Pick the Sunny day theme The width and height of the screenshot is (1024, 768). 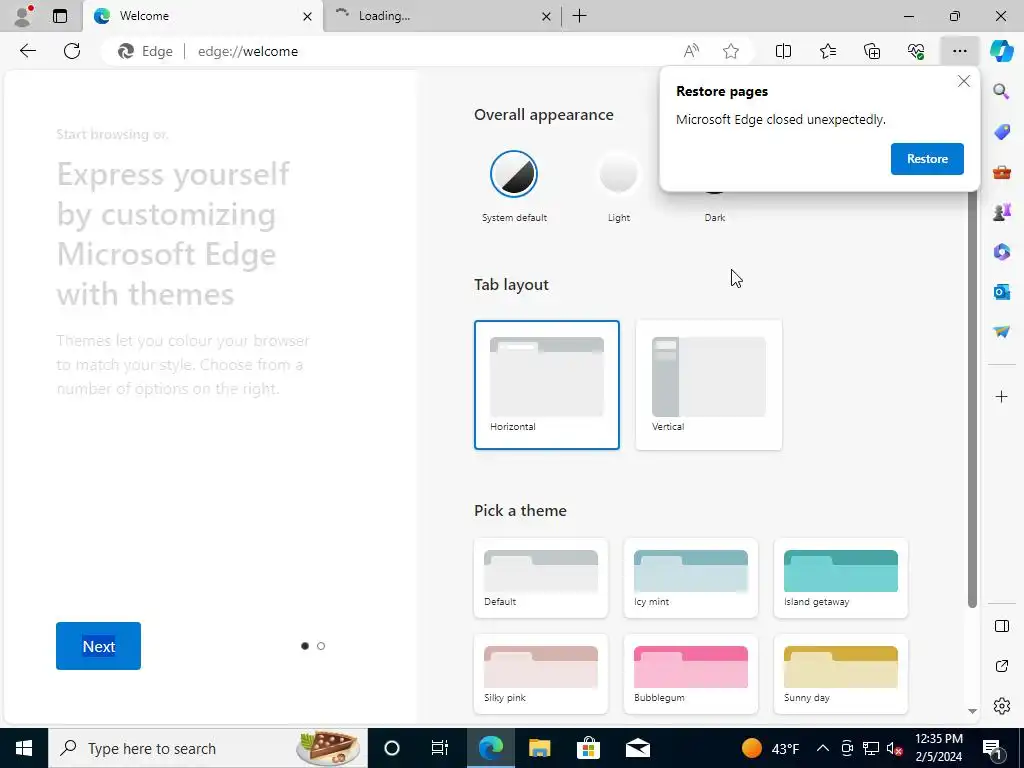click(840, 674)
